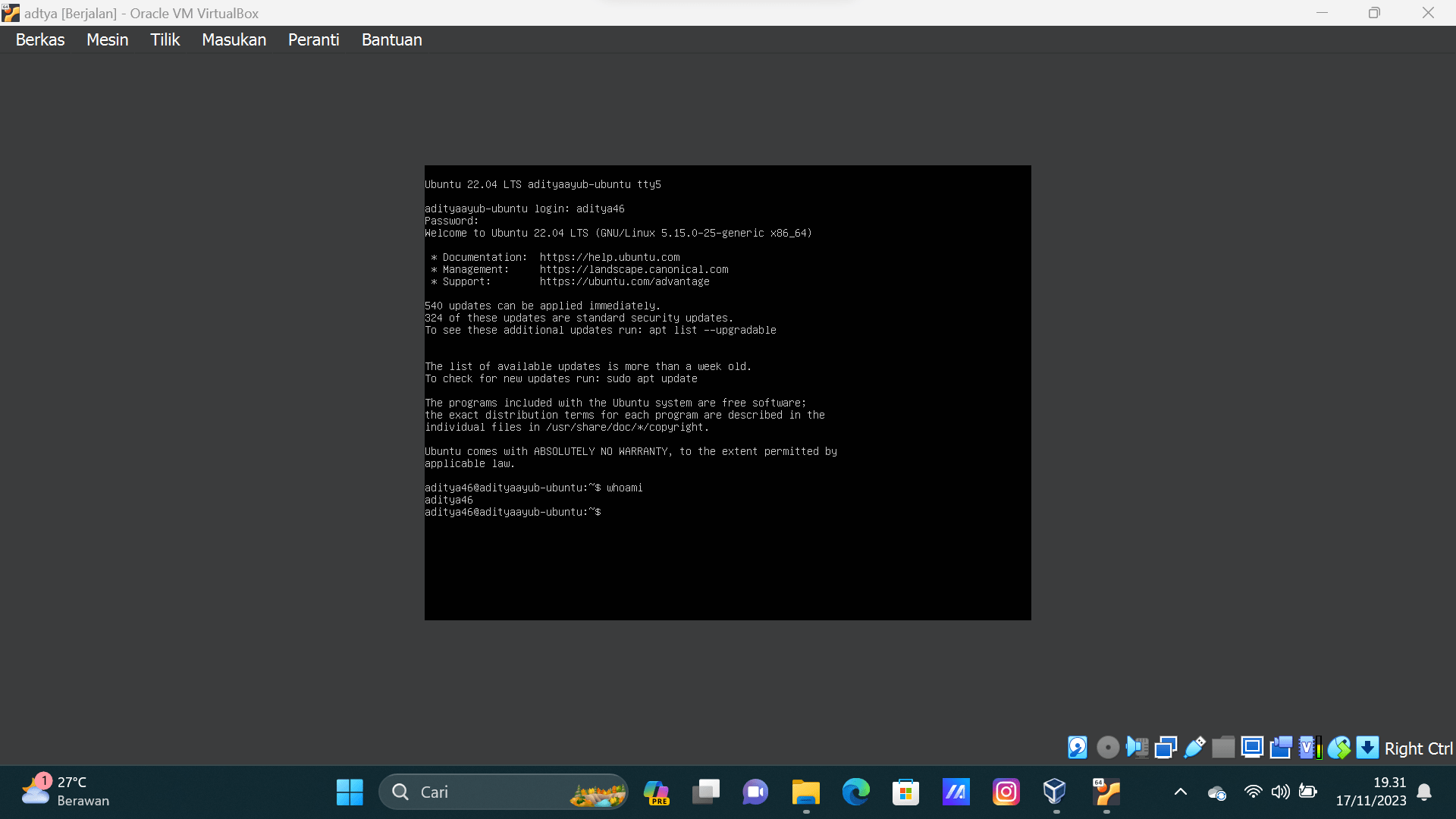Click the VirtualBox icon in title bar
This screenshot has width=1456, height=819.
pyautogui.click(x=11, y=13)
